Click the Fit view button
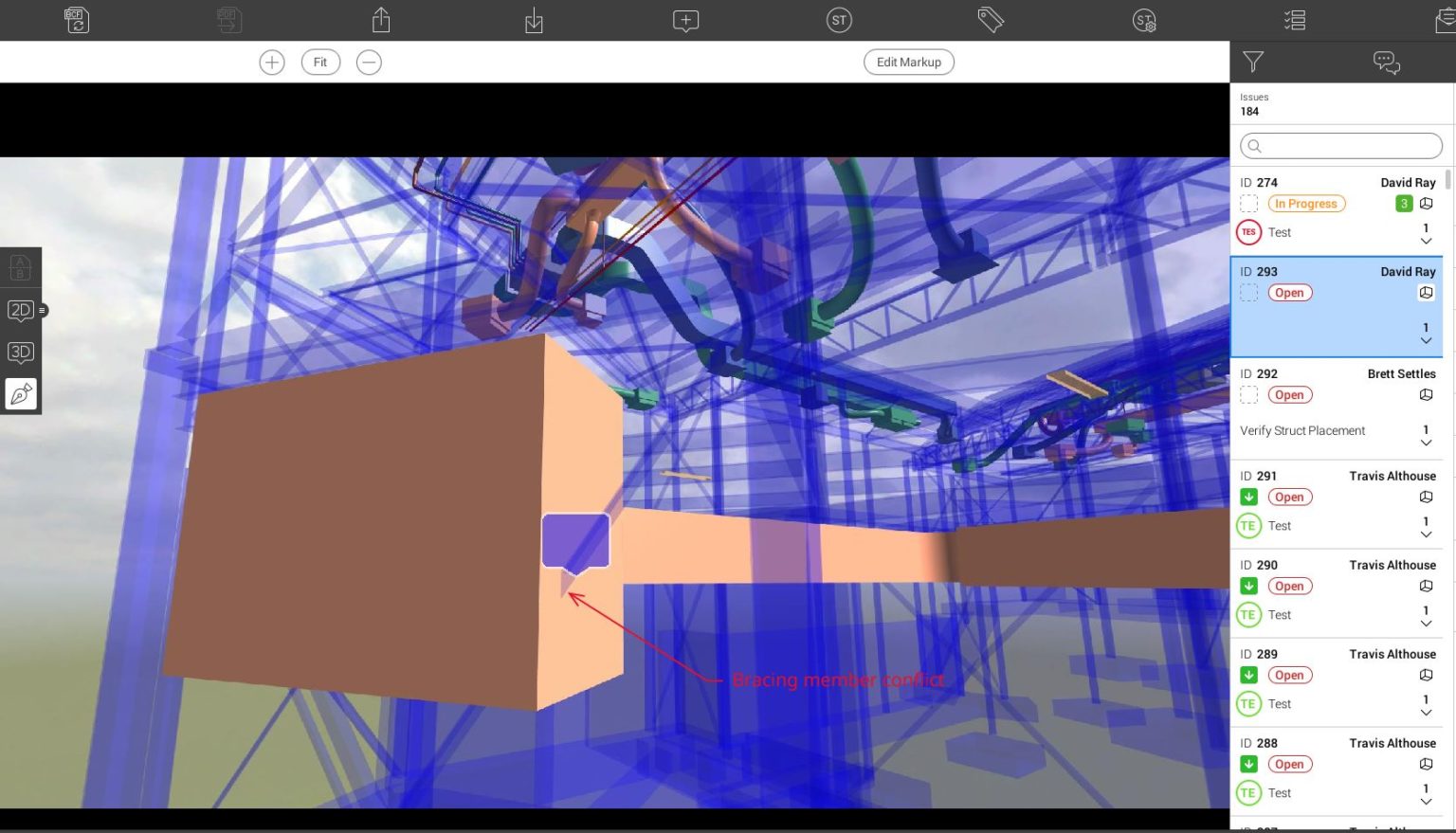The width and height of the screenshot is (1456, 833). [320, 62]
